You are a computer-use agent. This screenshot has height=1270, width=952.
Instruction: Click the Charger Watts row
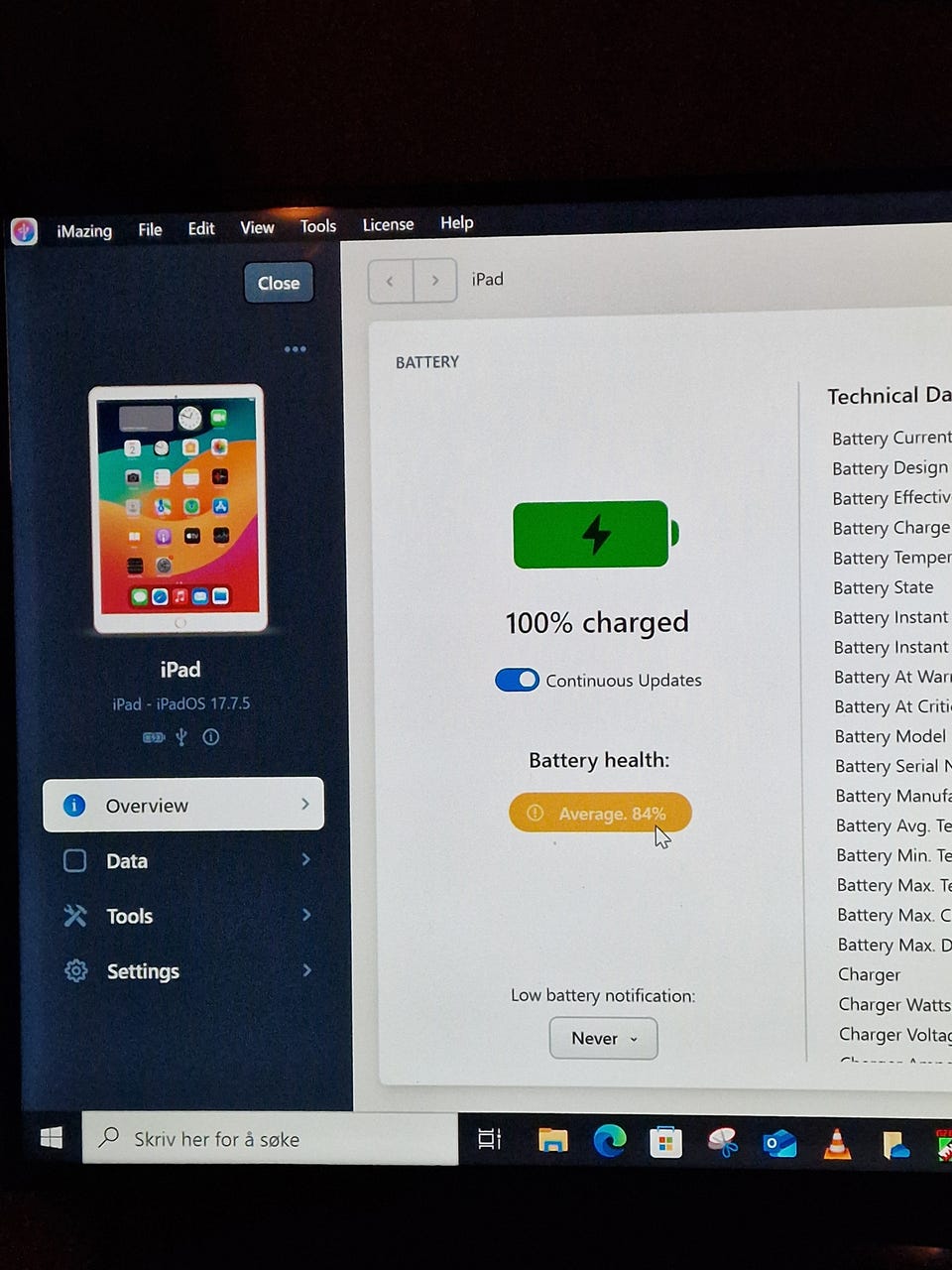pos(893,1004)
